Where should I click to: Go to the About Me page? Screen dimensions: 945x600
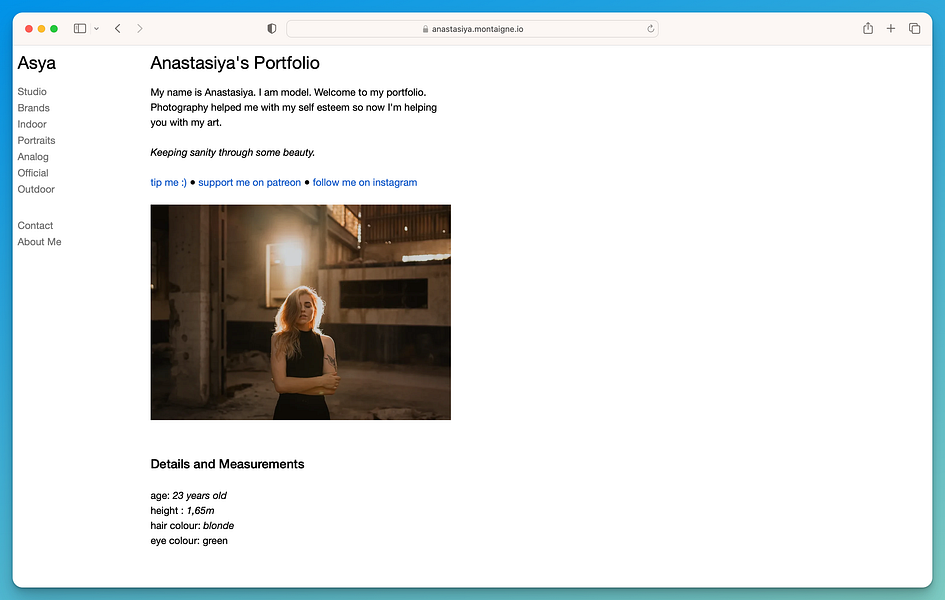[x=40, y=242]
